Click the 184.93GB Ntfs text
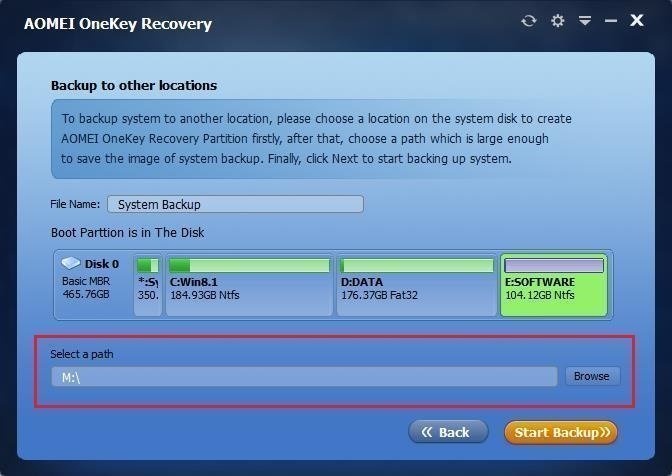 coord(205,295)
